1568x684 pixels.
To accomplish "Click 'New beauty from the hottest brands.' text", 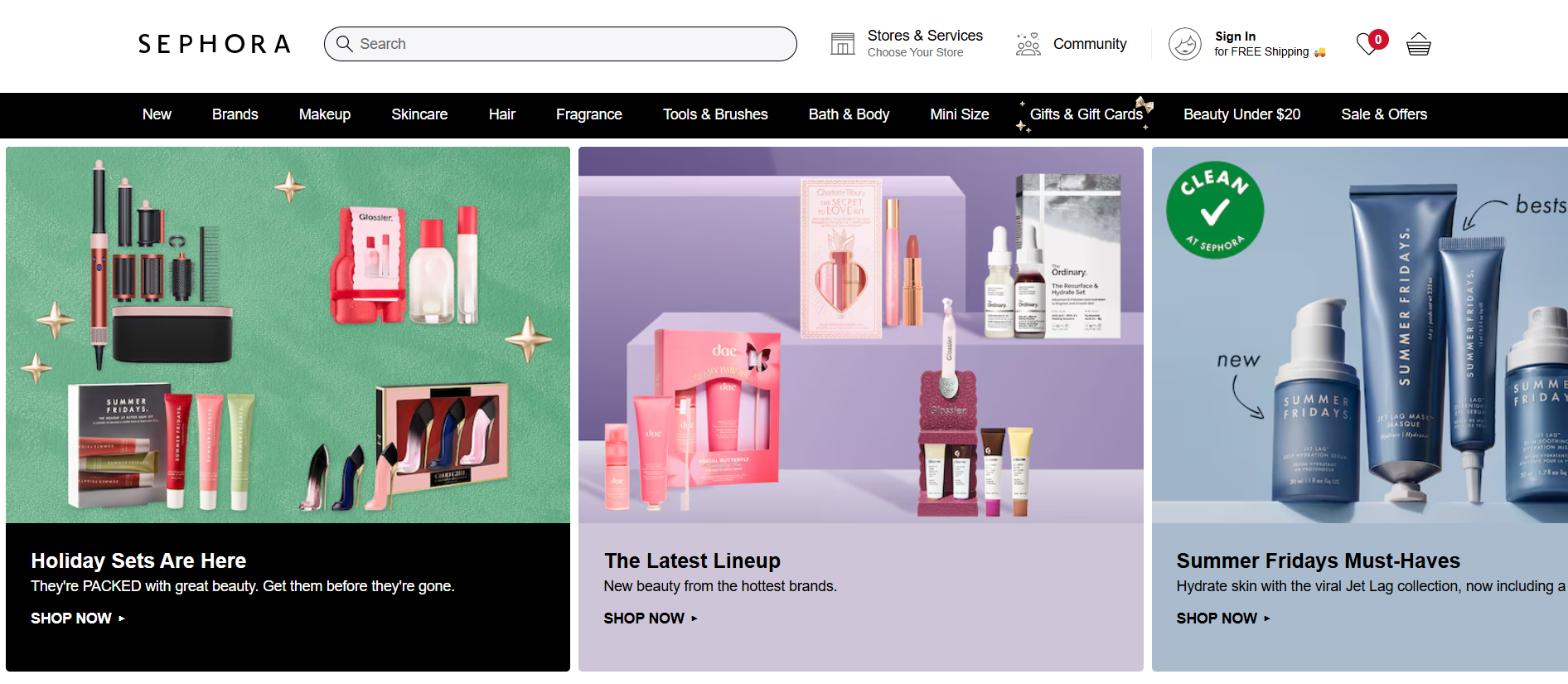I will (x=720, y=586).
